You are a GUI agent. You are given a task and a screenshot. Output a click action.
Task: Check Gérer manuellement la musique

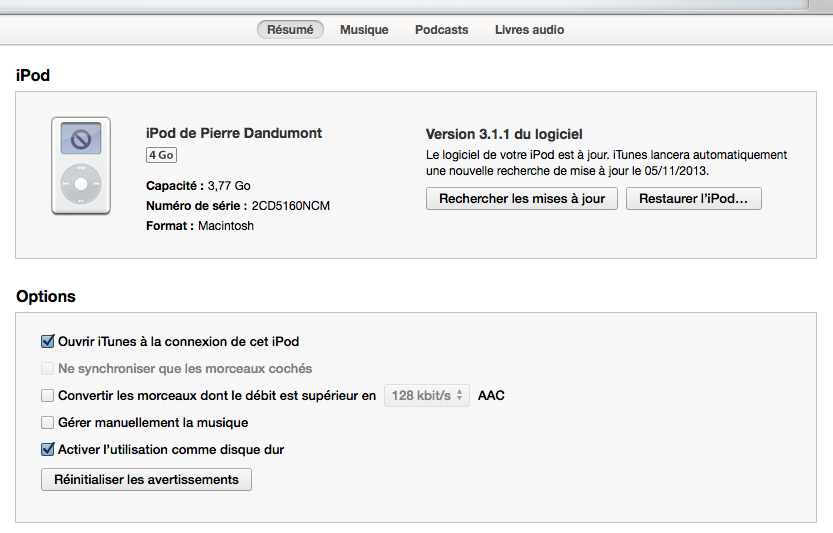click(47, 422)
